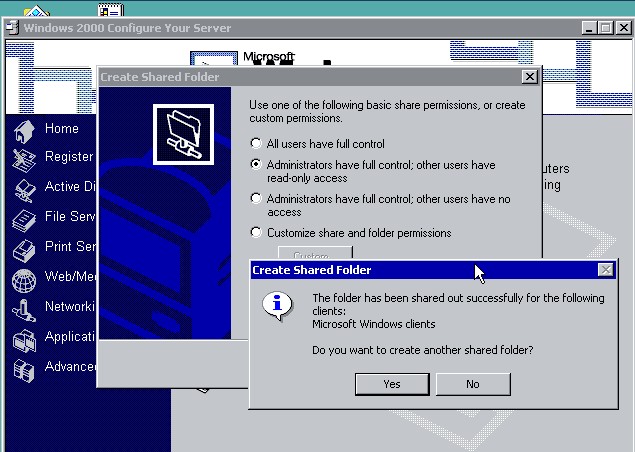Open the Networking section link
The image size is (635, 452).
(x=70, y=306)
